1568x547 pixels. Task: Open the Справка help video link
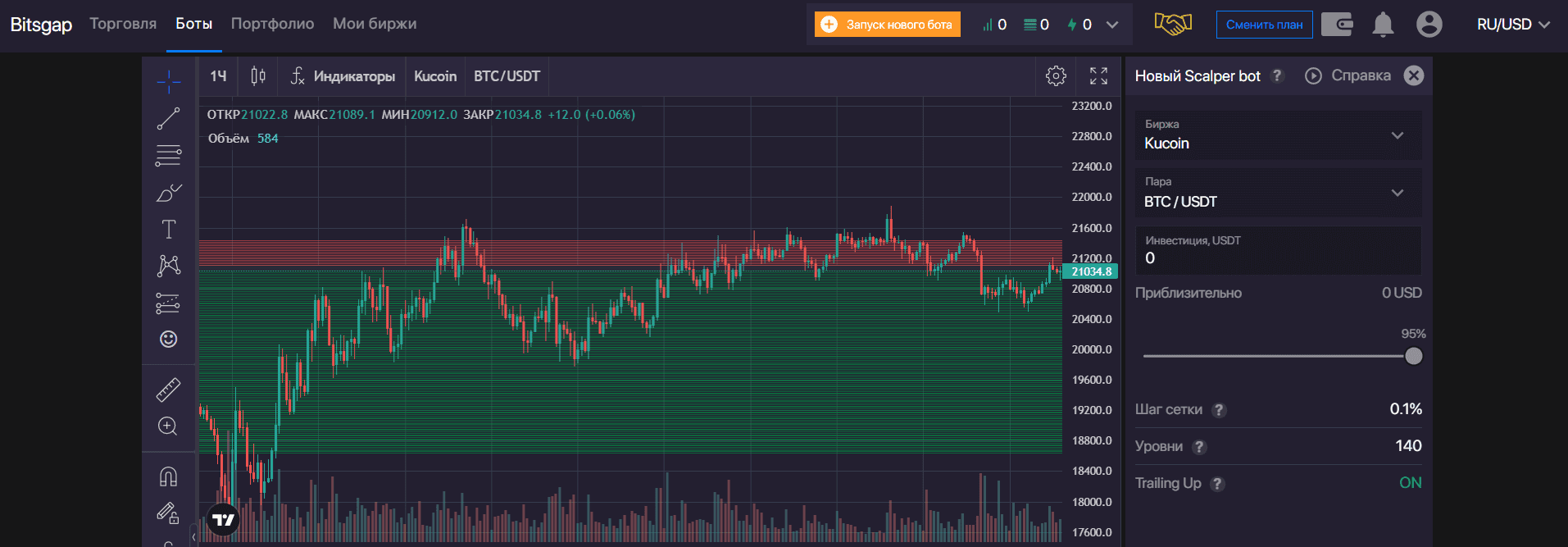1348,75
